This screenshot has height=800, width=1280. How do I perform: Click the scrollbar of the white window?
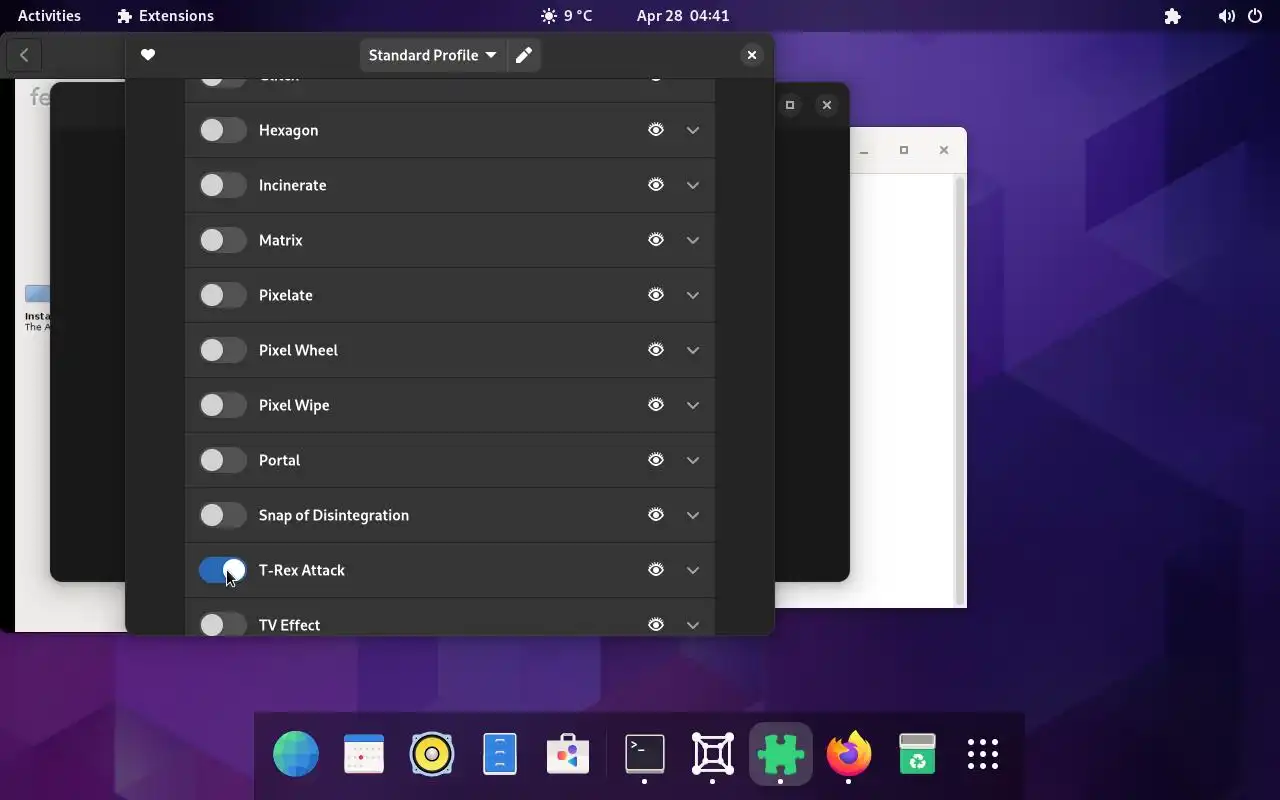(x=960, y=390)
